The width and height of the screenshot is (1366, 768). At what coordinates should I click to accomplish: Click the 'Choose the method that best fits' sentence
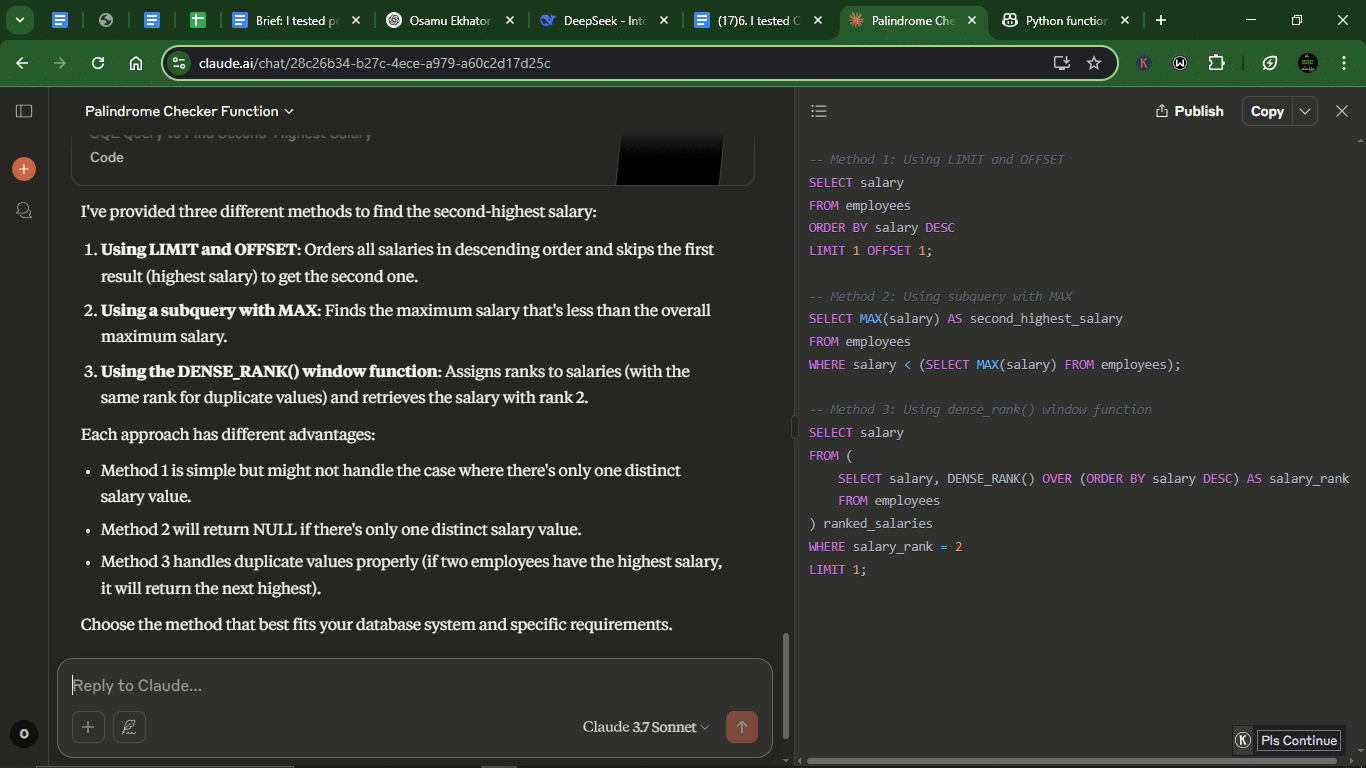point(376,624)
